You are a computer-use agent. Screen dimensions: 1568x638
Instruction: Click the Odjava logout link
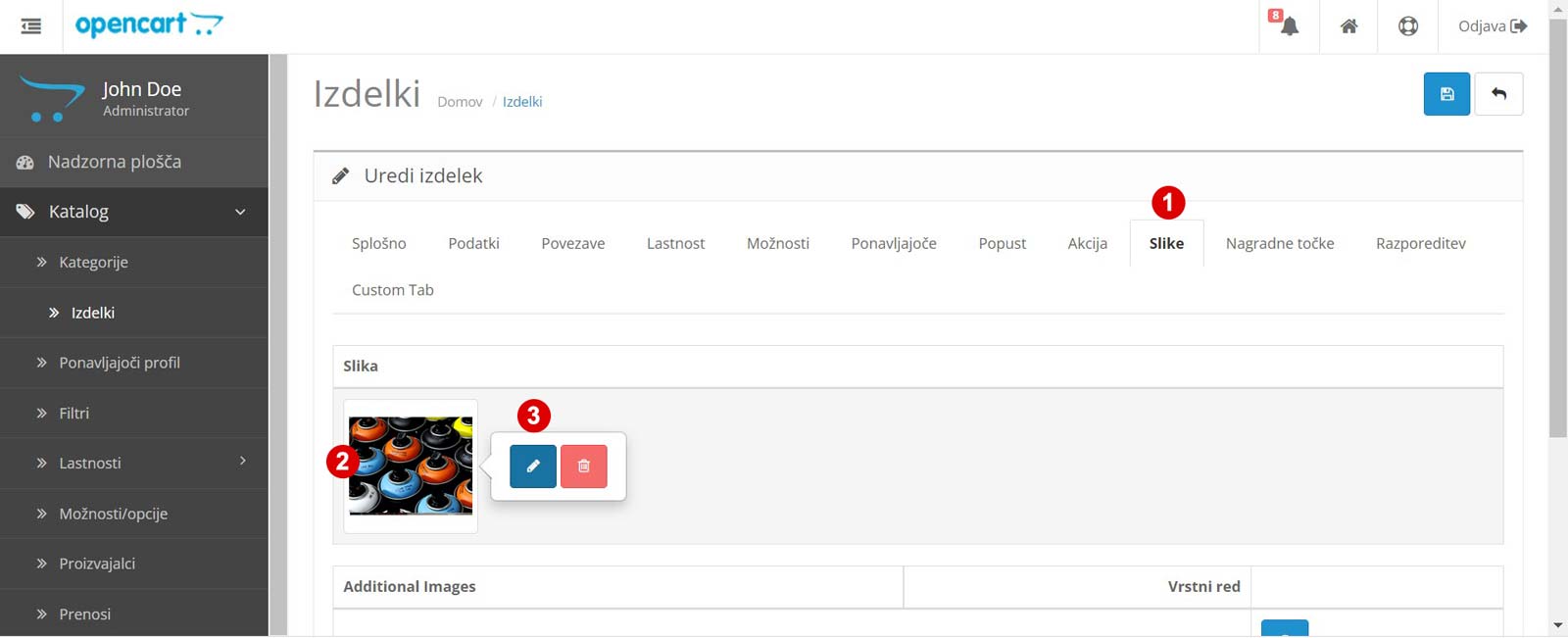coord(1492,26)
